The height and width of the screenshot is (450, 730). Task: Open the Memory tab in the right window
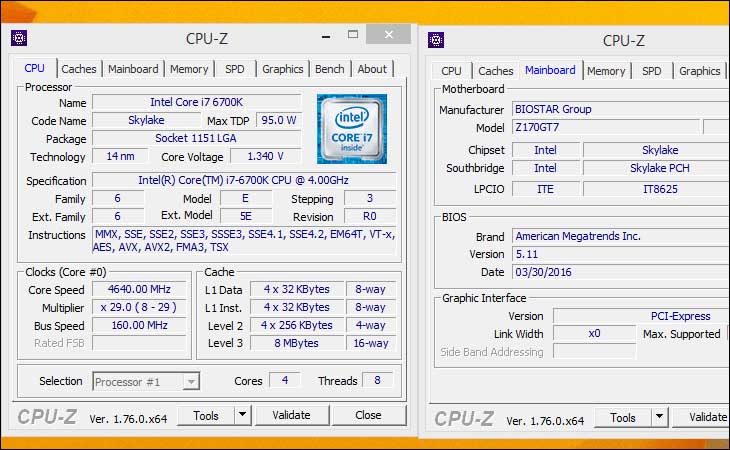tap(606, 71)
